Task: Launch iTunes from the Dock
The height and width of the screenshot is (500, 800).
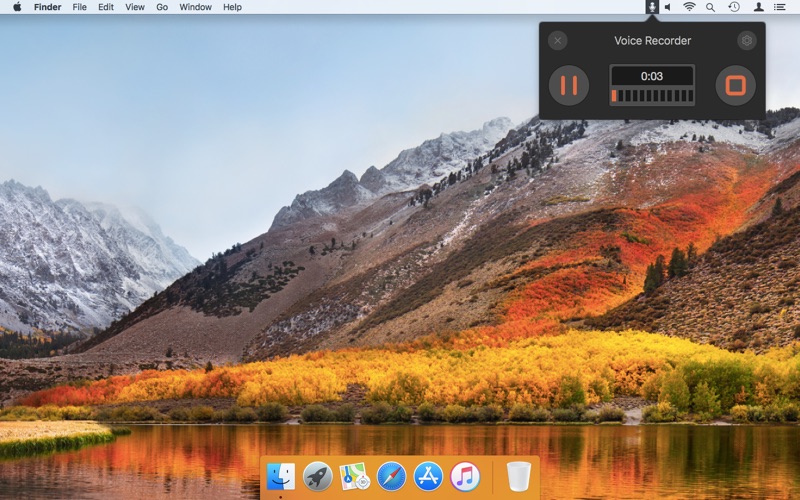Action: [465, 477]
